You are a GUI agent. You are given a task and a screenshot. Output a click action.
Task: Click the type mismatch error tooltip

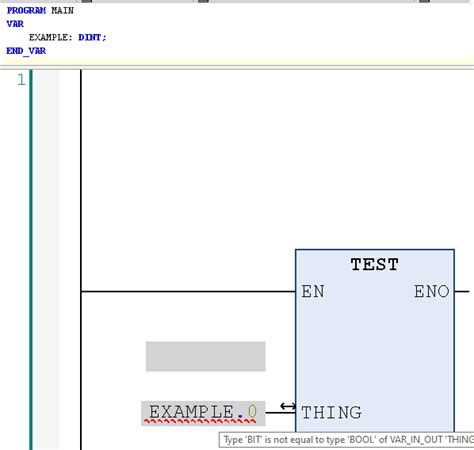pos(347,440)
